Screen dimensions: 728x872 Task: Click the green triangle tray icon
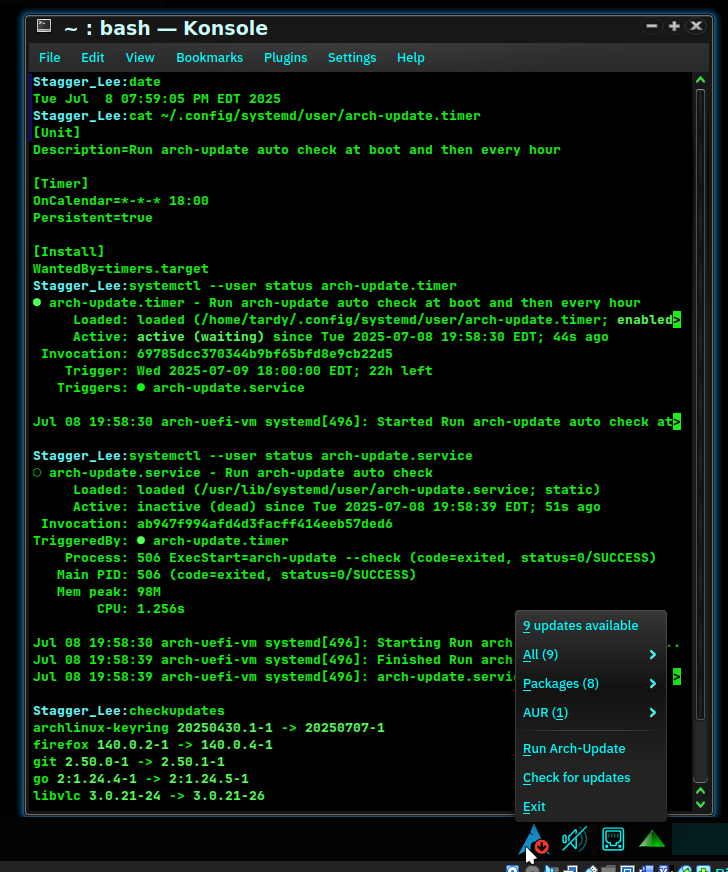pos(652,839)
